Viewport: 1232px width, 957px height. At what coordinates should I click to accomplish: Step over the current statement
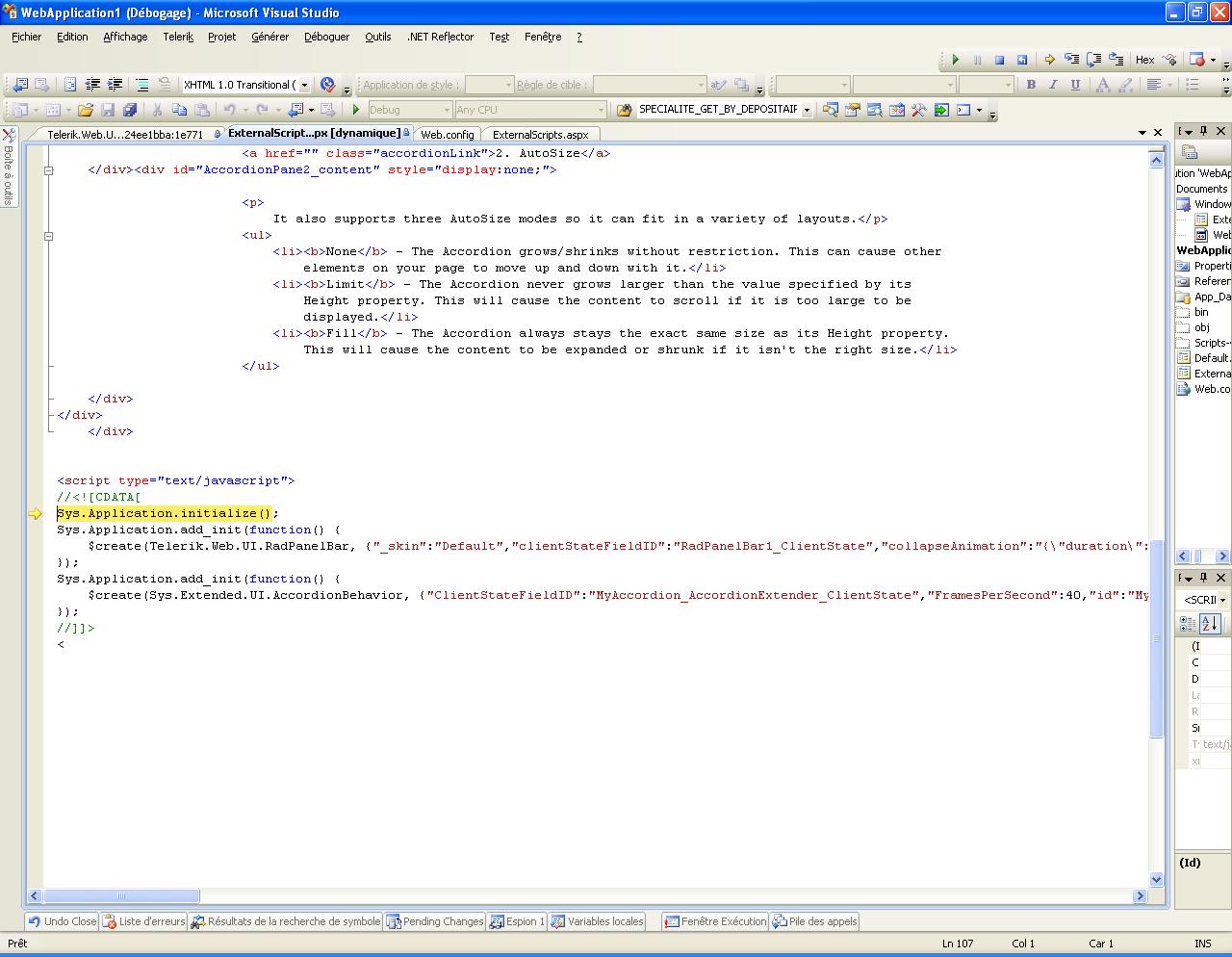point(1093,60)
